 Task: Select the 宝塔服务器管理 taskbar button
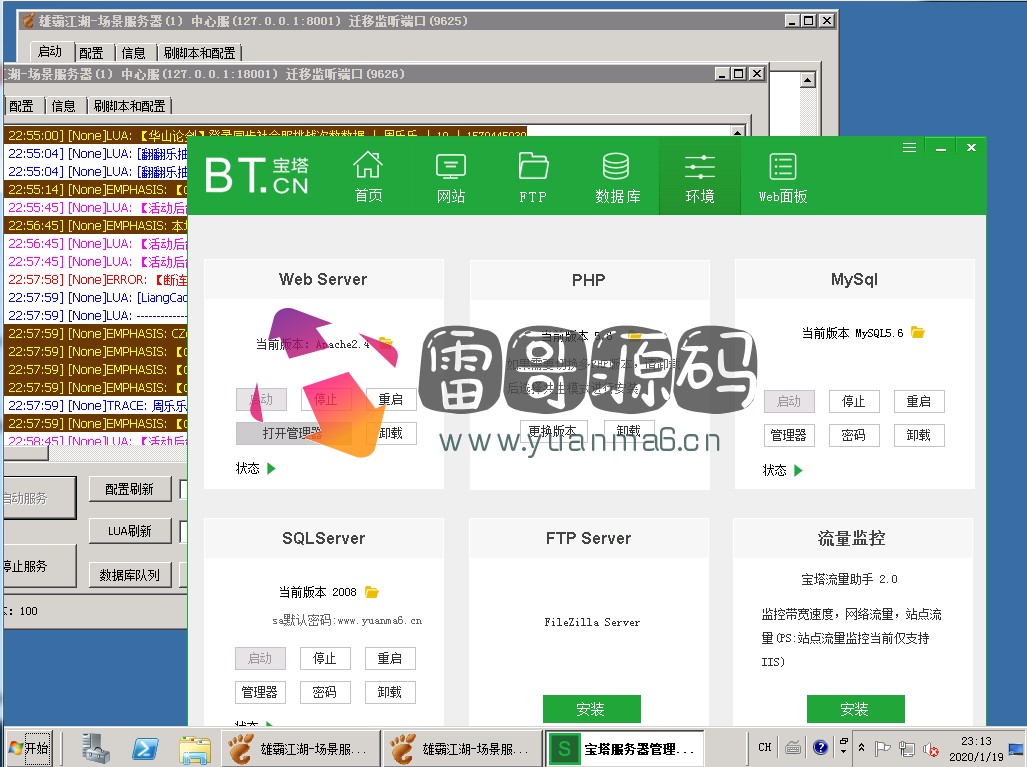click(x=626, y=749)
